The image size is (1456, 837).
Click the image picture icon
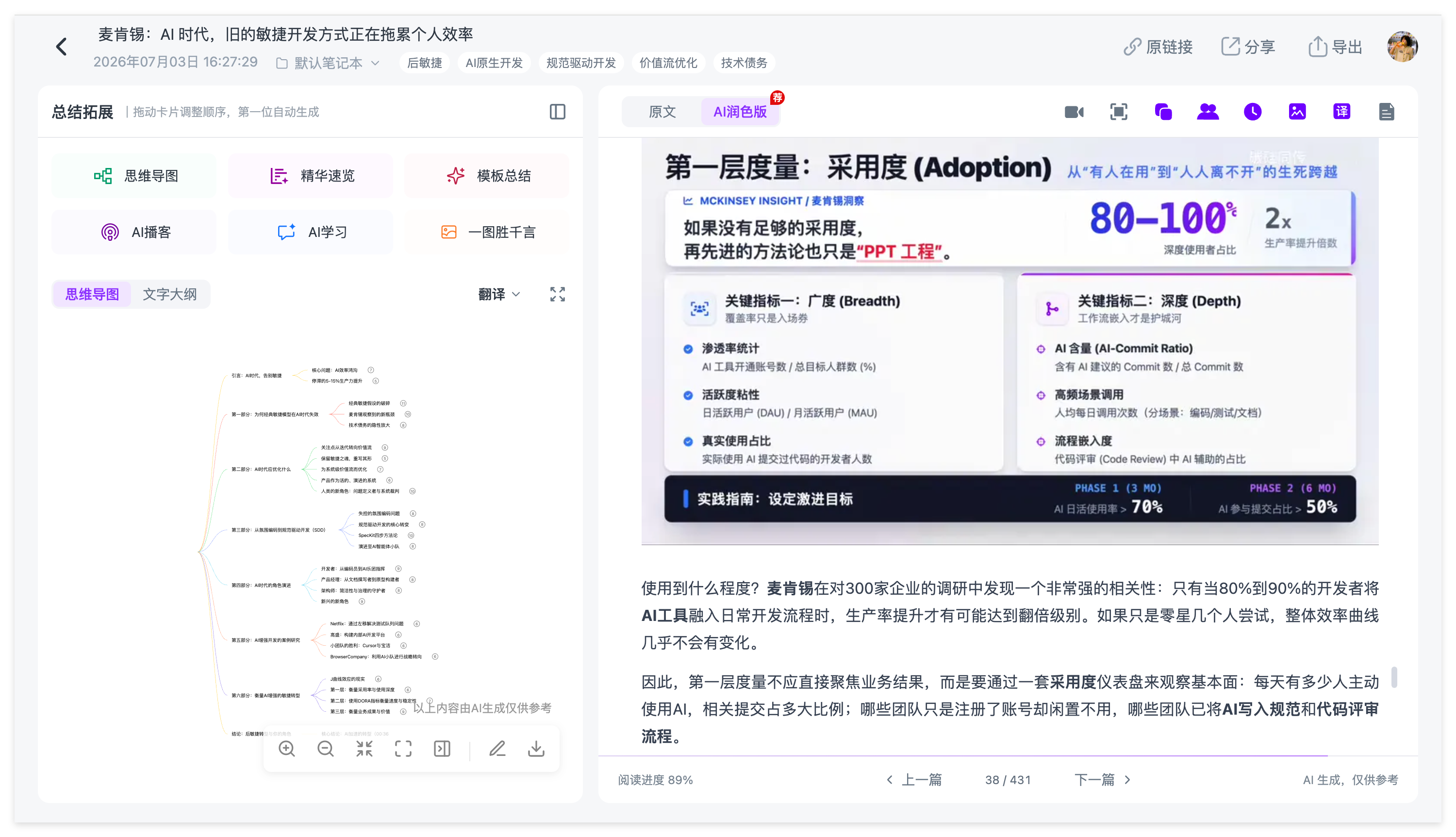point(1297,112)
